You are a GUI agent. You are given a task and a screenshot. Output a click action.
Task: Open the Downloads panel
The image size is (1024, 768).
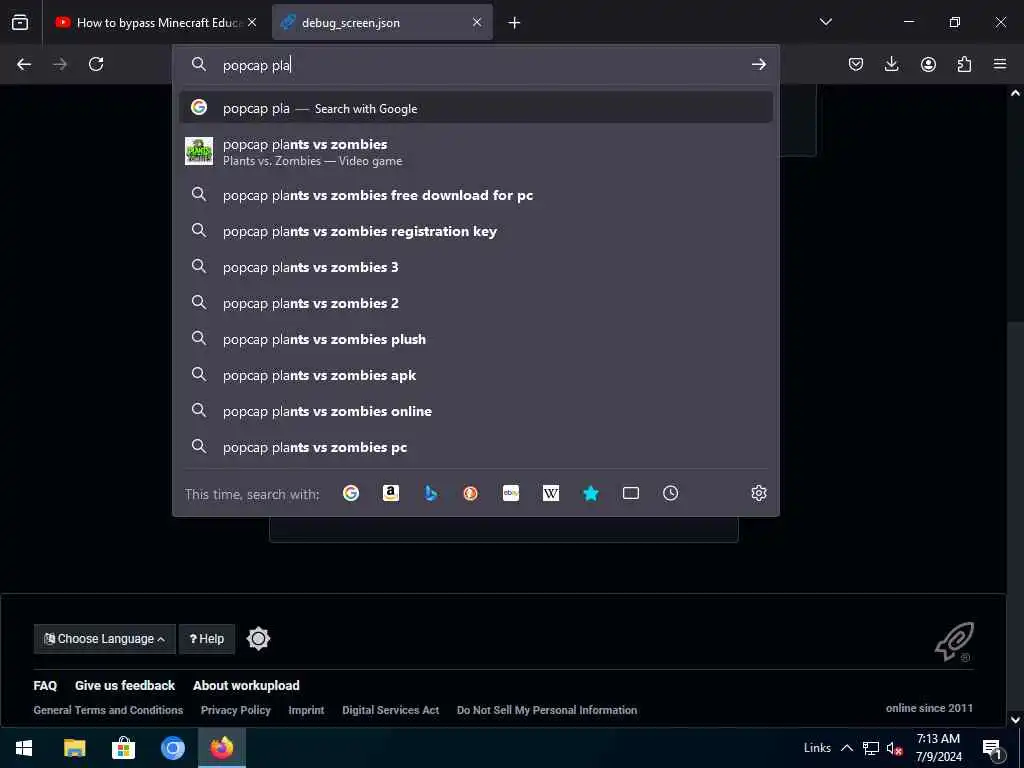coord(891,64)
